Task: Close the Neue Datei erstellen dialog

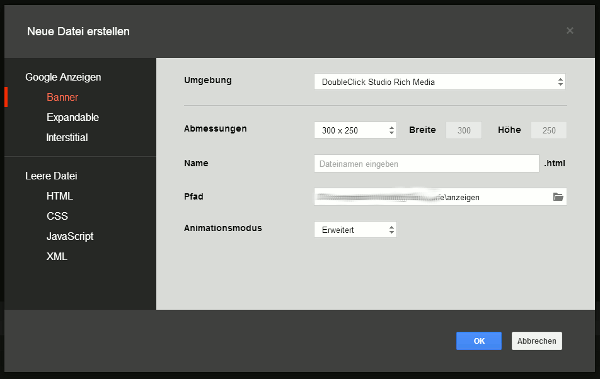Action: tap(570, 31)
